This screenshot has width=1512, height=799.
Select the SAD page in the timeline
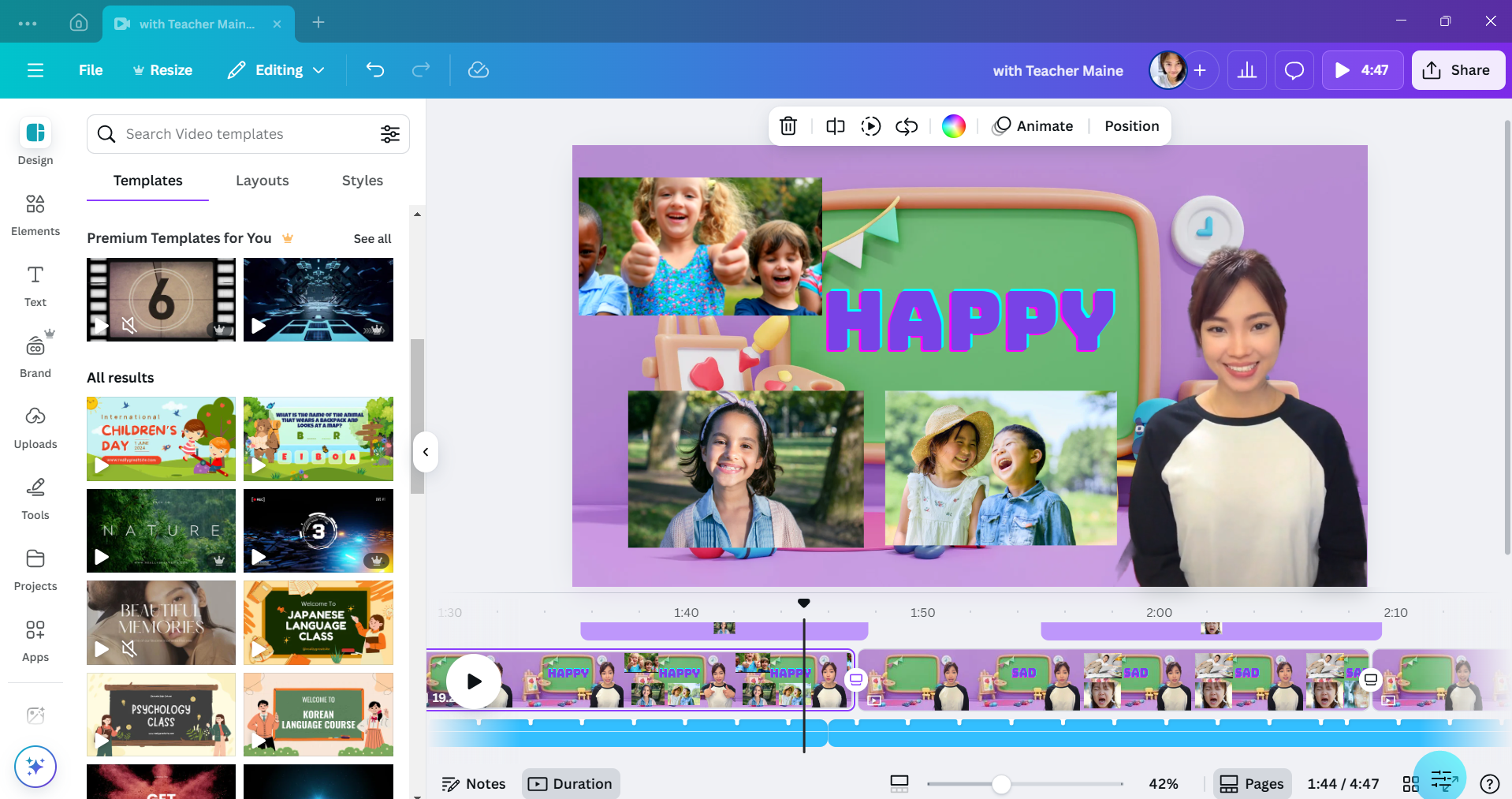point(1114,680)
